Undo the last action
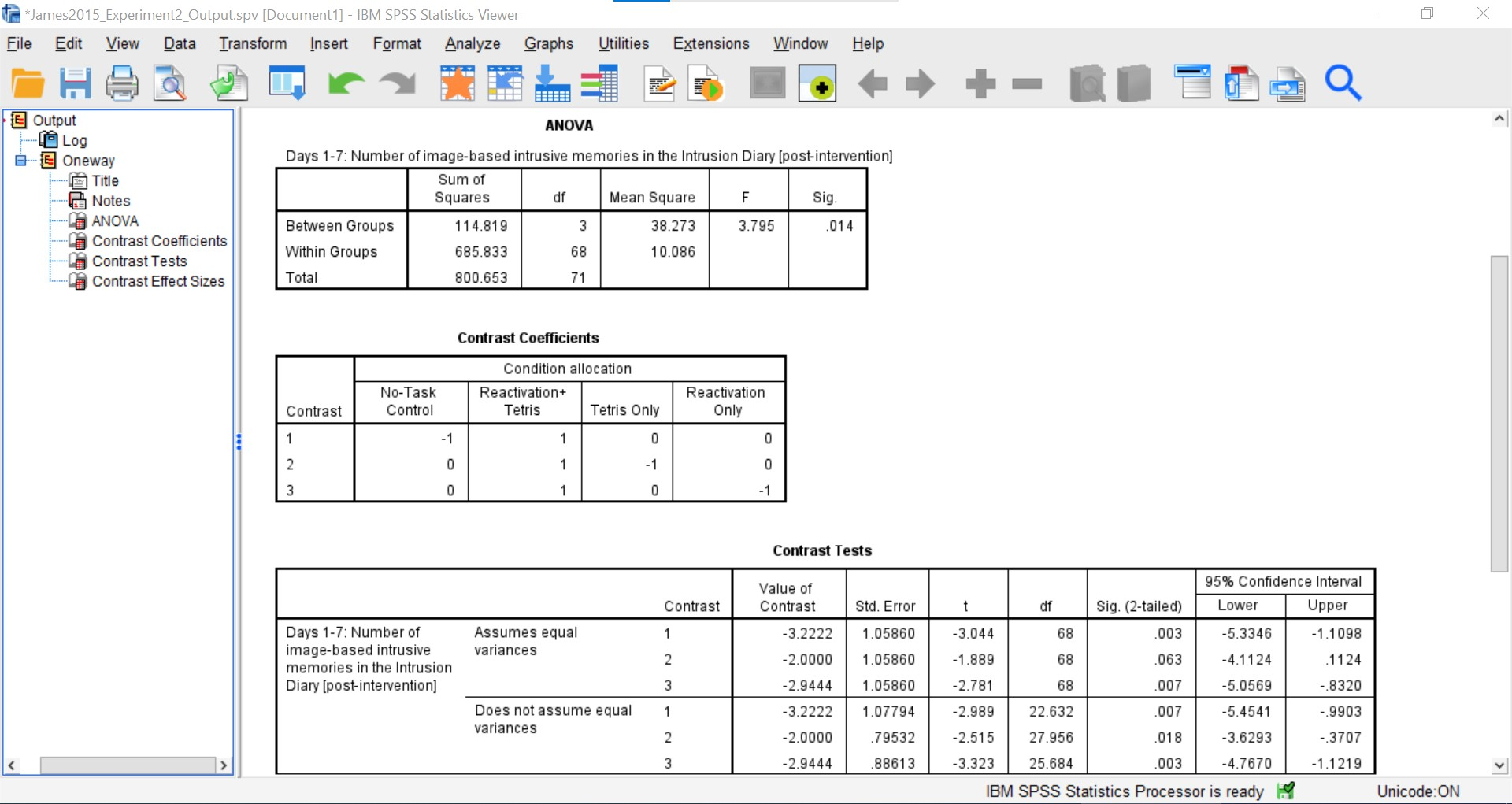The width and height of the screenshot is (1512, 804). pos(346,83)
